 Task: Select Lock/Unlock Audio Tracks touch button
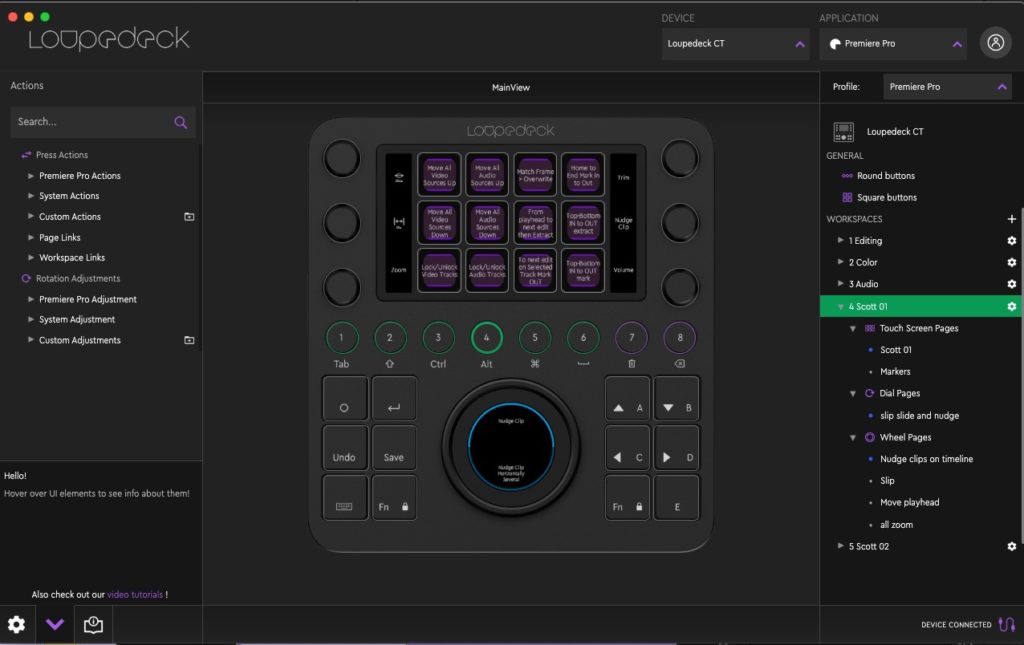487,270
